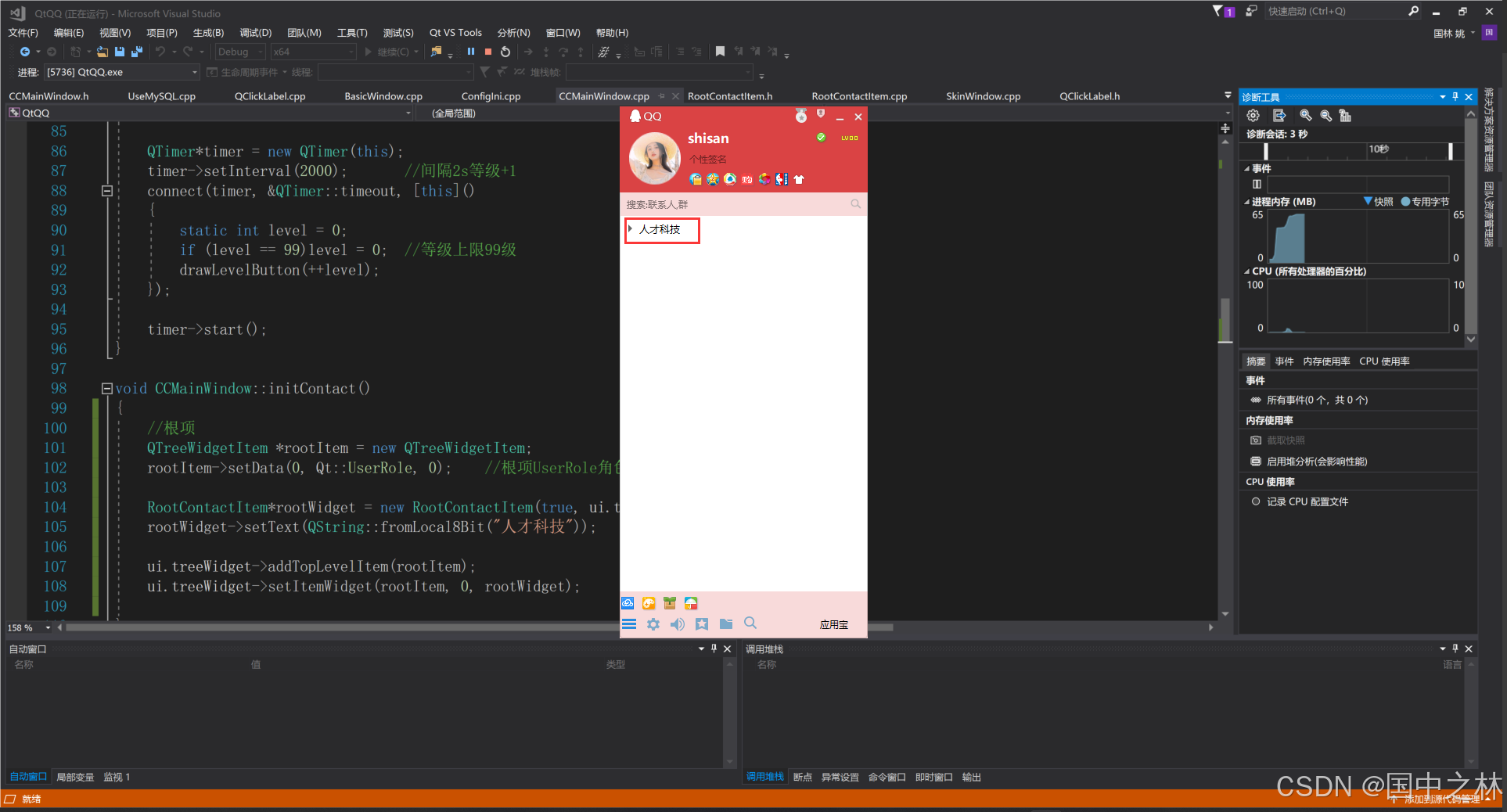Pause debugging with the Break All button
Screen dimensions: 1507x812
tap(471, 52)
